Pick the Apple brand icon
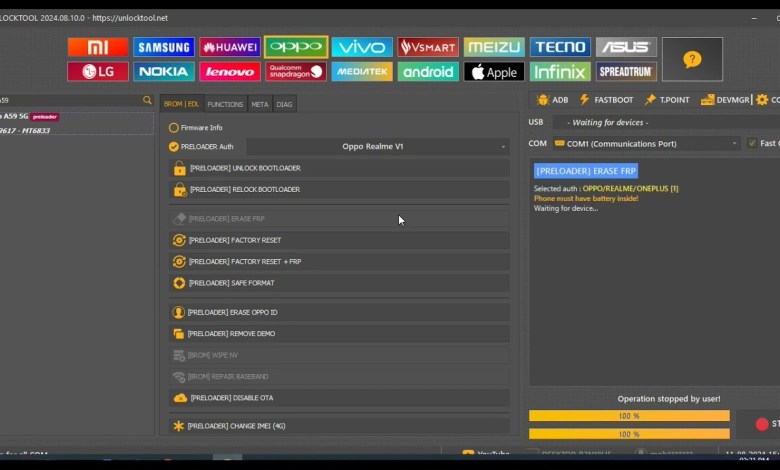 click(x=494, y=72)
